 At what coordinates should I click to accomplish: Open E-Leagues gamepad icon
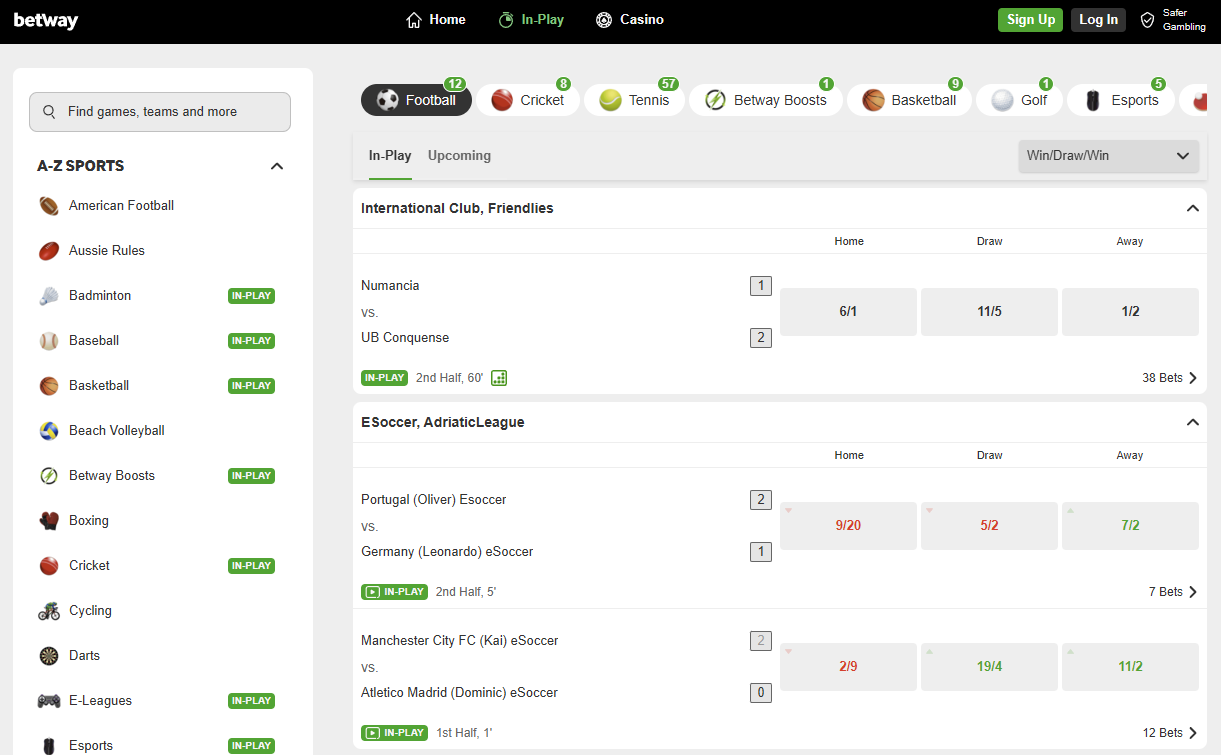[x=49, y=701]
